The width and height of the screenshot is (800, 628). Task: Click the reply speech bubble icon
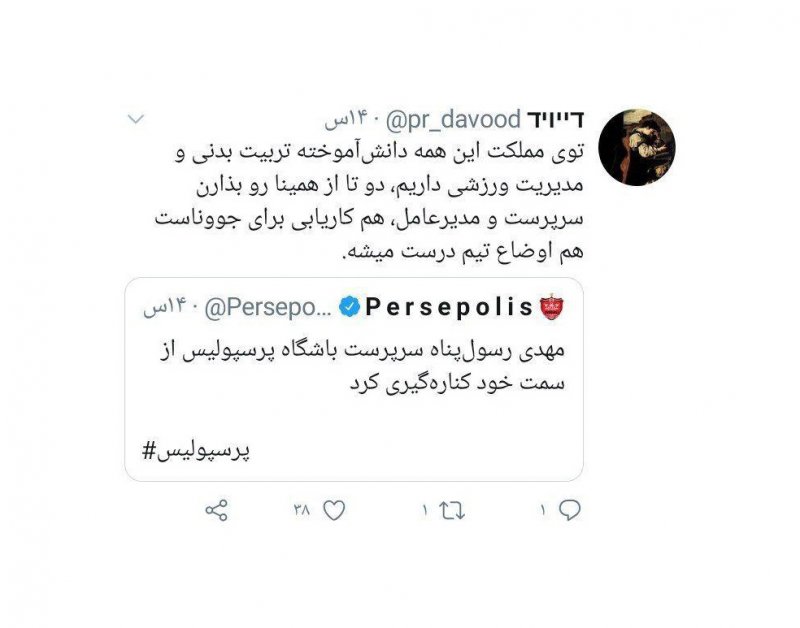pos(569,510)
